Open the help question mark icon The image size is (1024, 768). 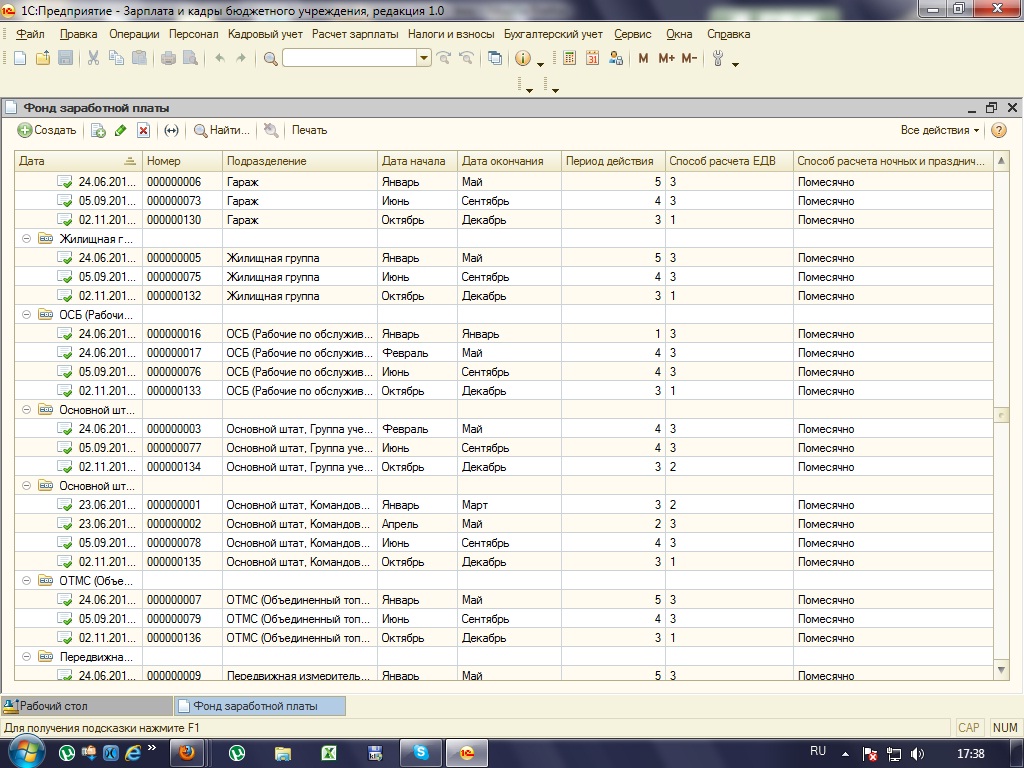[x=998, y=130]
